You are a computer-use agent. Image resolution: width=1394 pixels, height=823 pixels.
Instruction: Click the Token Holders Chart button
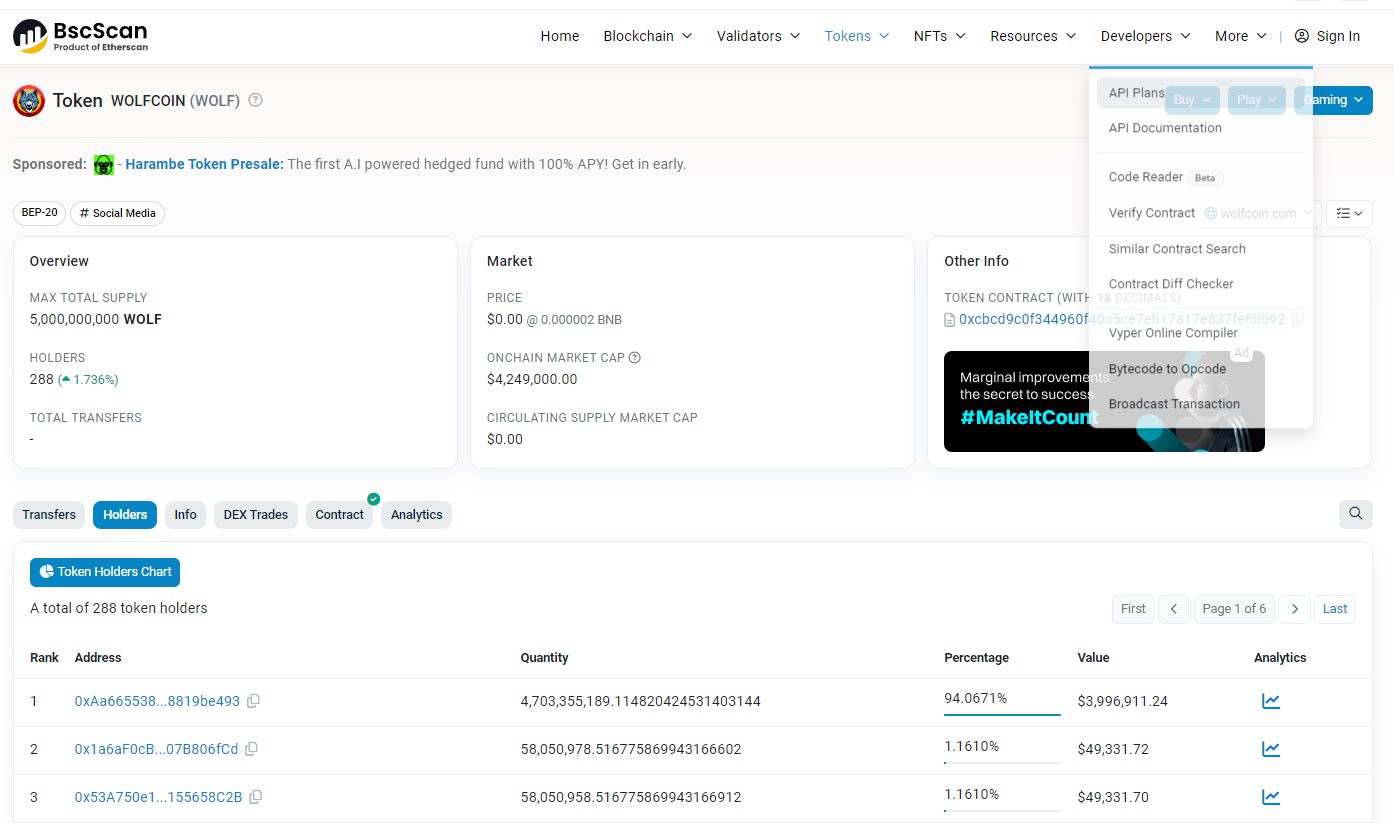pyautogui.click(x=105, y=572)
